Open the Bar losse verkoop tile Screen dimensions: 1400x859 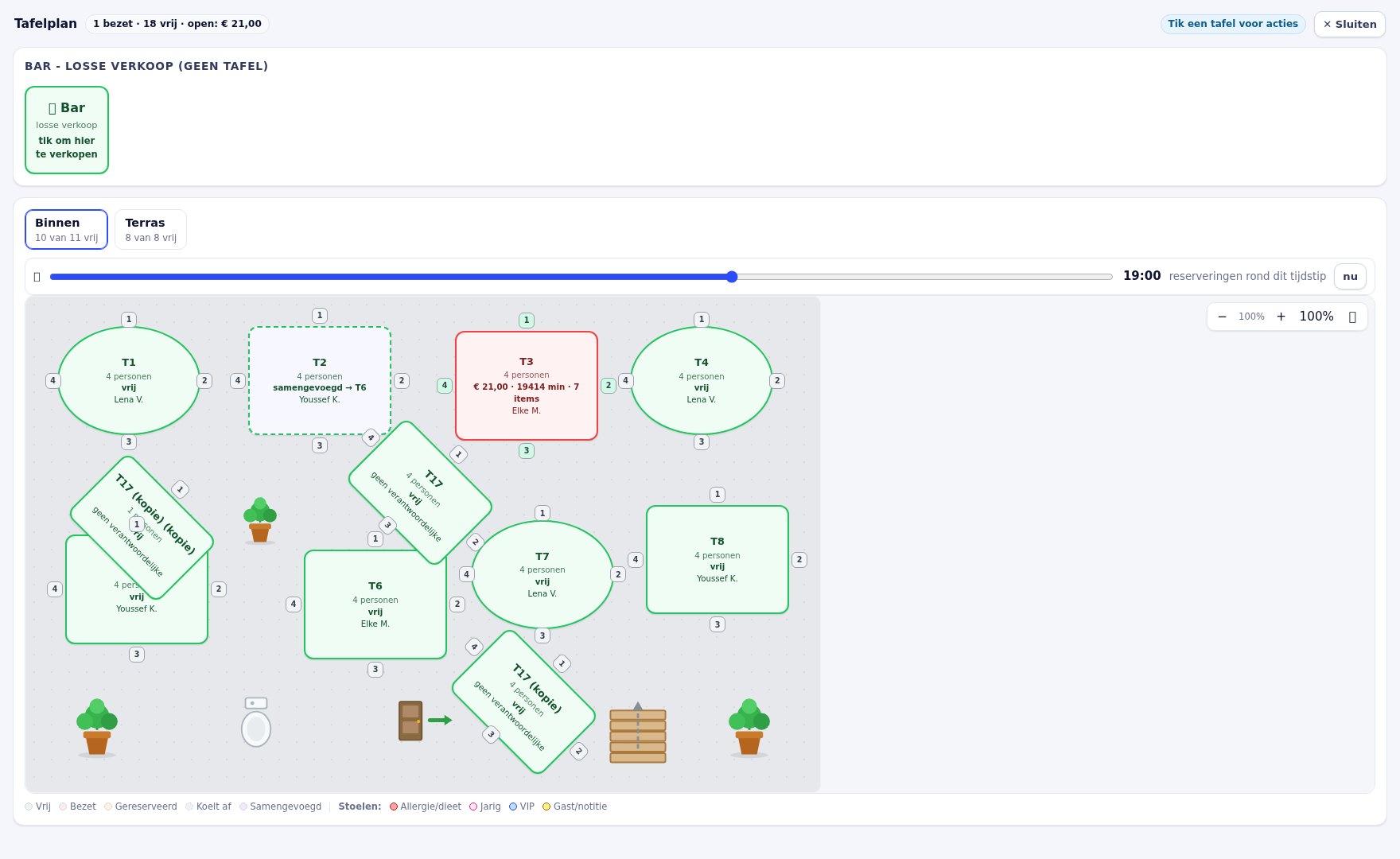67,130
